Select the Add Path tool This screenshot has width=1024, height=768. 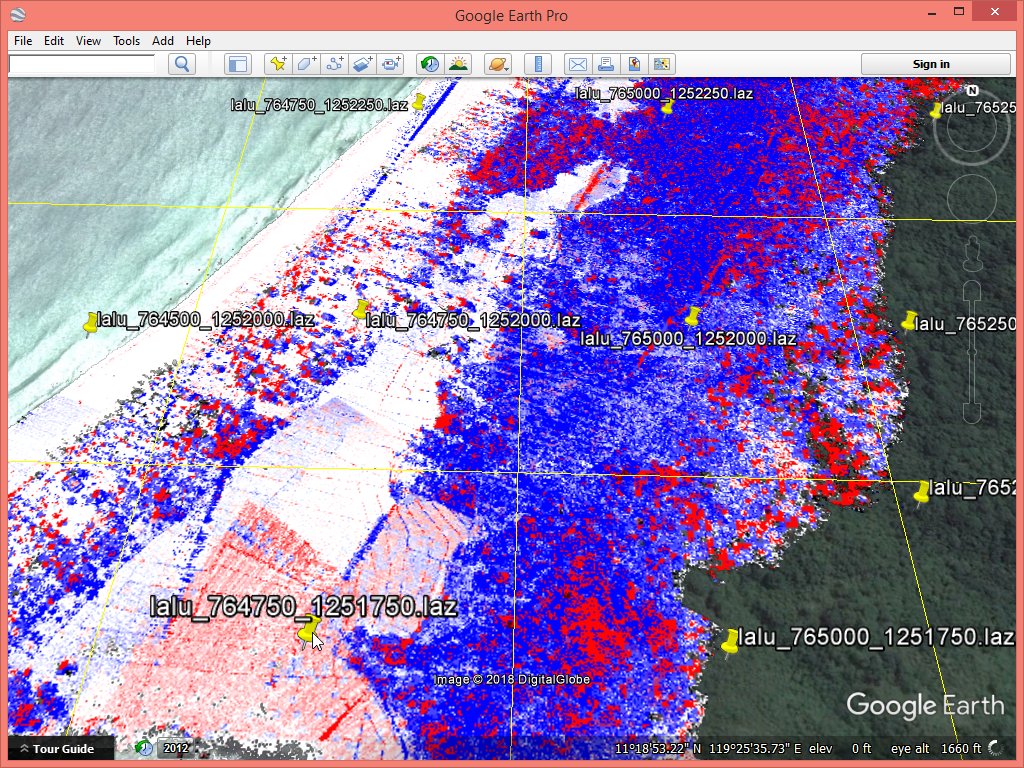click(x=335, y=64)
